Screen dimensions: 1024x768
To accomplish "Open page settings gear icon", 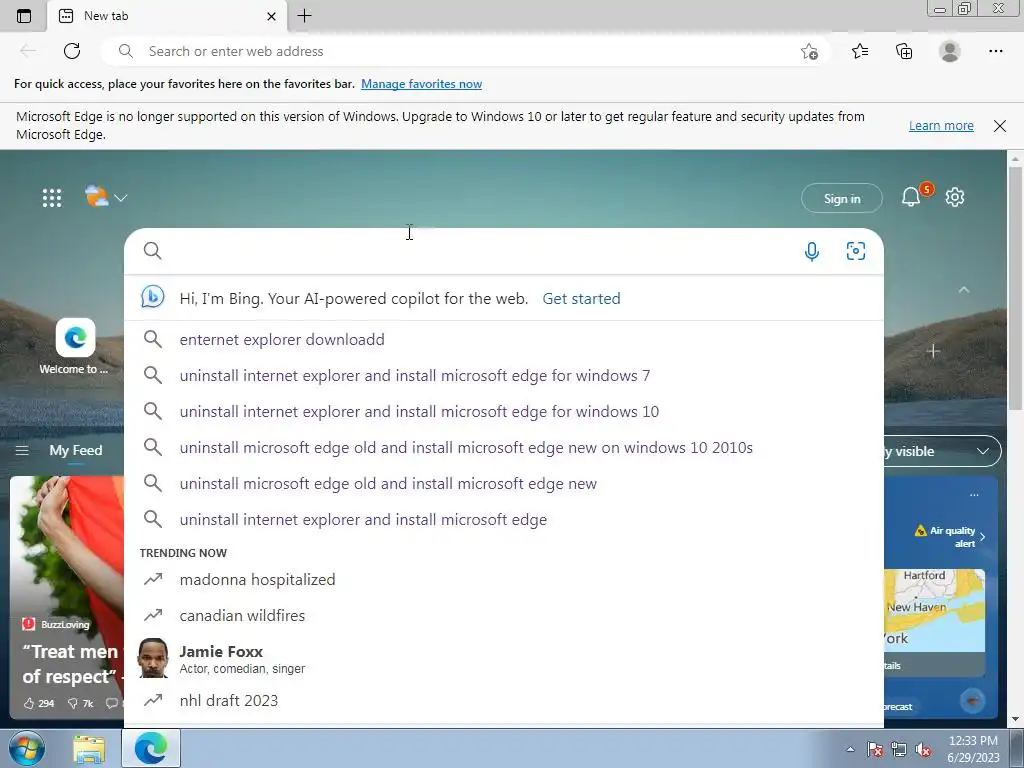I will [955, 197].
